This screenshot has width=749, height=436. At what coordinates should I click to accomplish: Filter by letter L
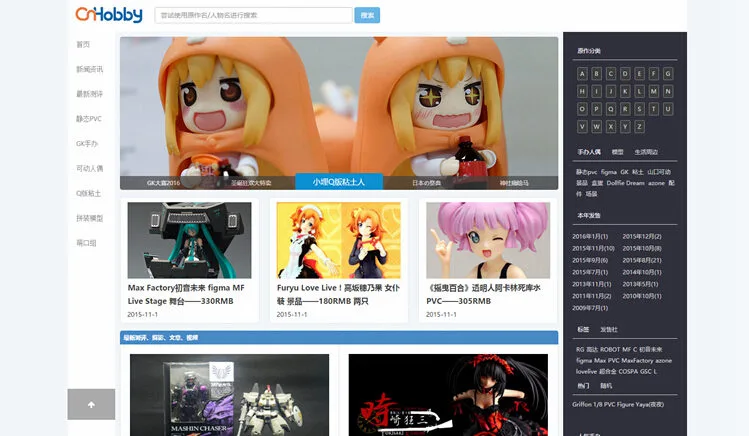(x=639, y=91)
